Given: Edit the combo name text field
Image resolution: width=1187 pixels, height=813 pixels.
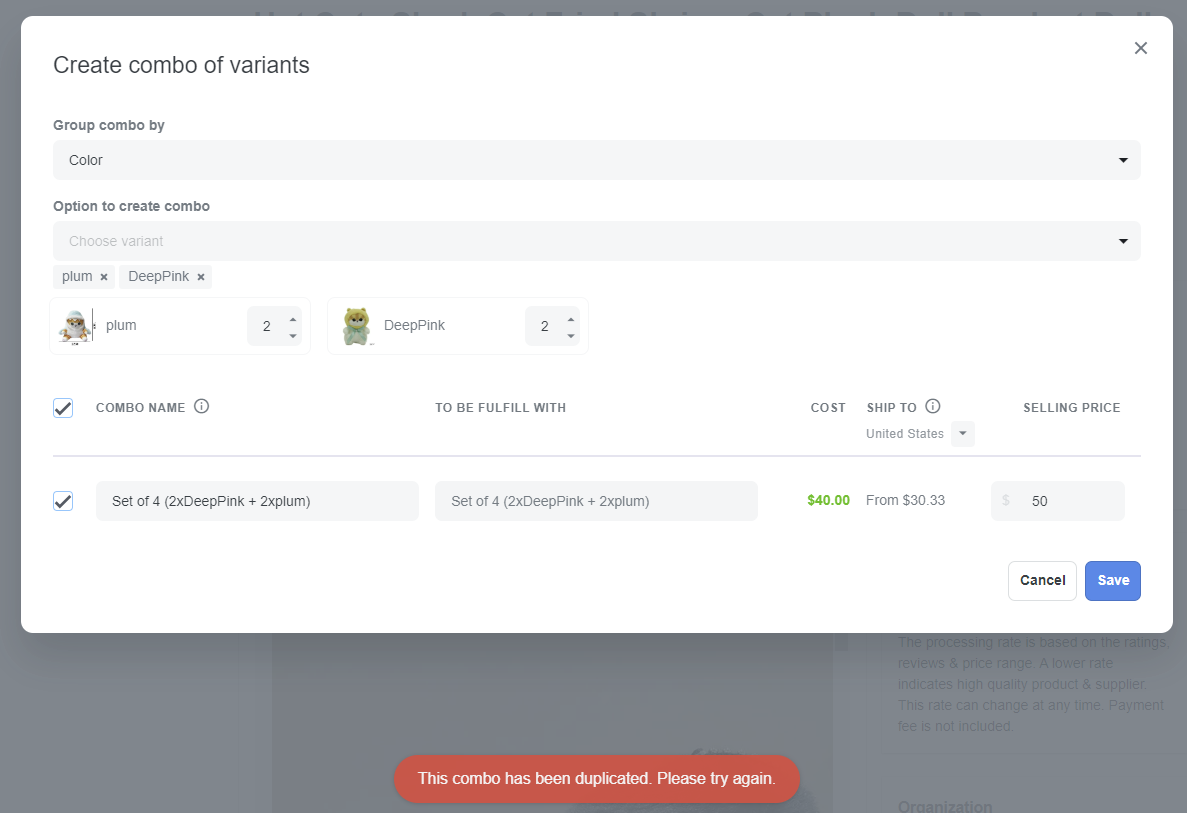Looking at the screenshot, I should pyautogui.click(x=257, y=501).
